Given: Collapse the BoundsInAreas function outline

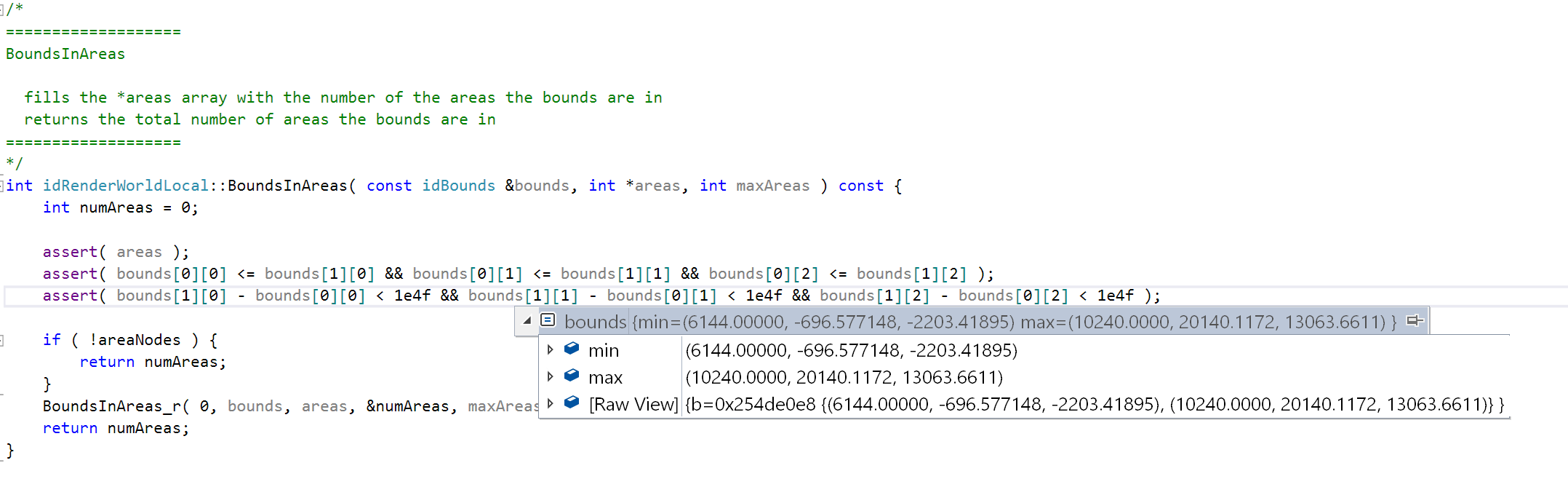Looking at the screenshot, I should (2, 186).
